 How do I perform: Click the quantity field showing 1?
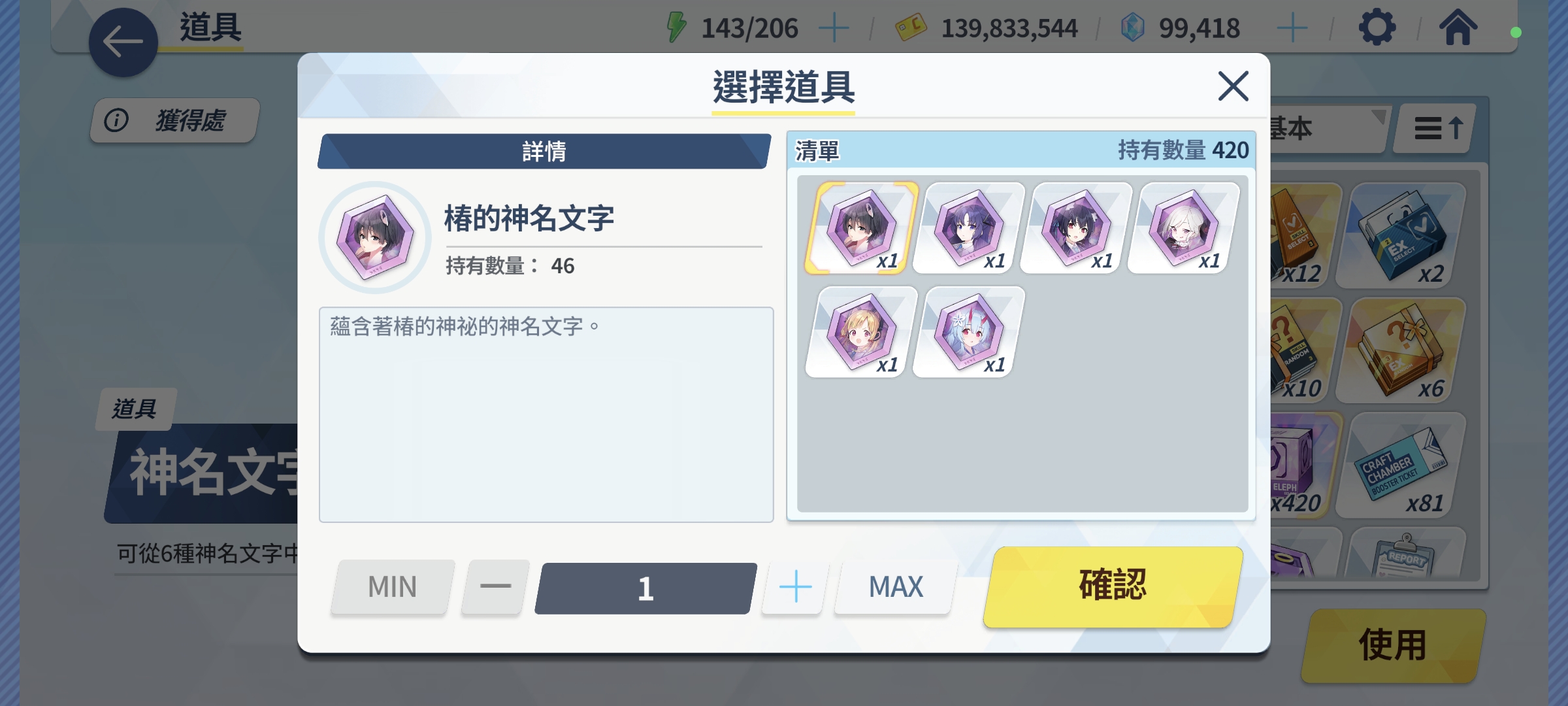[x=645, y=588]
